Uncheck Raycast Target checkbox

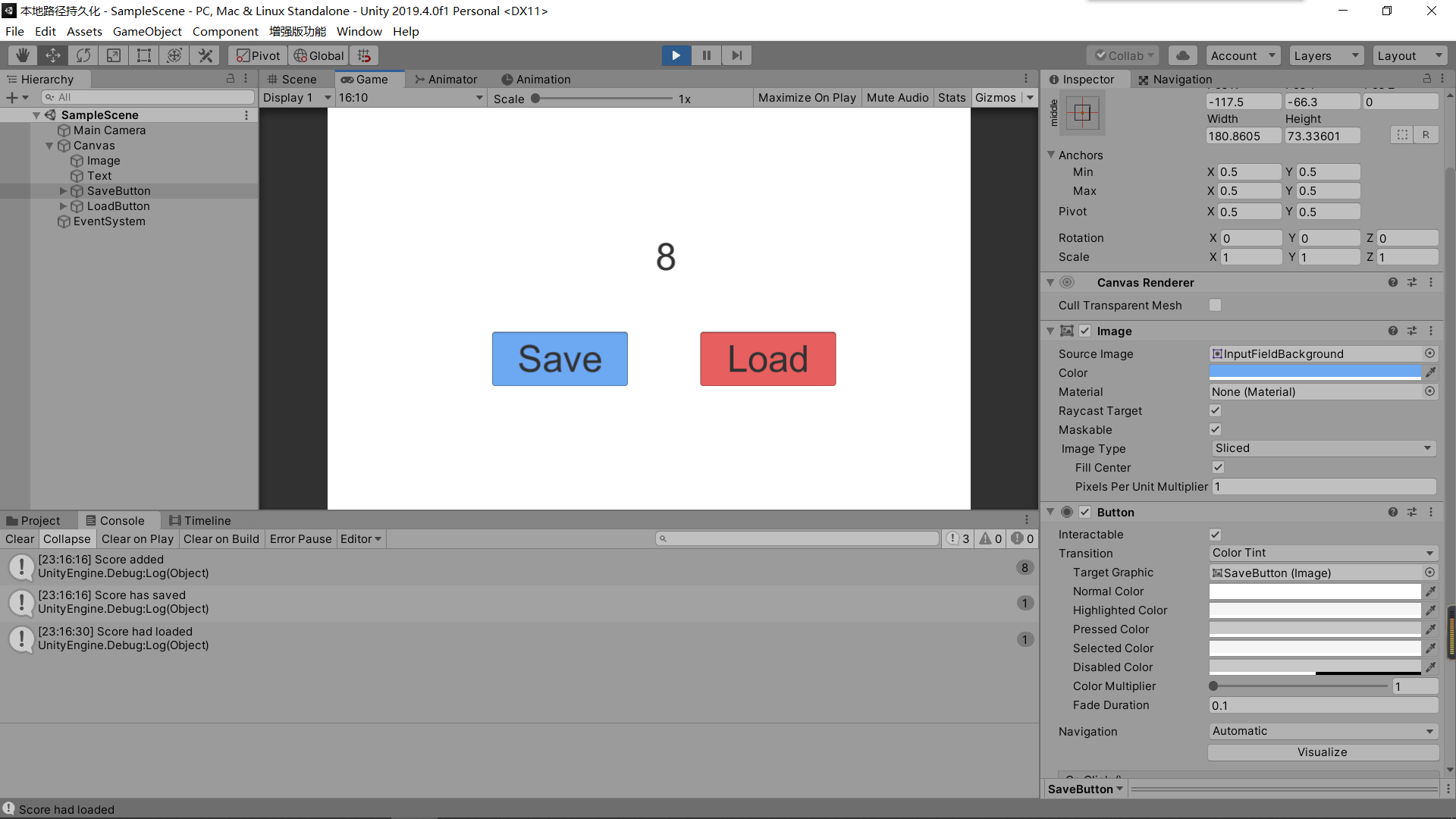tap(1215, 410)
